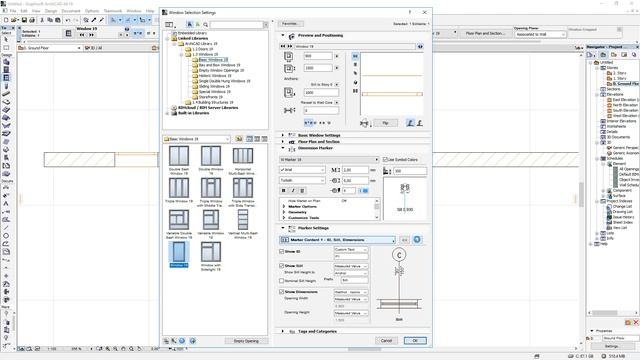
Task: Select Linked Libraries in the library tree
Action: (193, 38)
